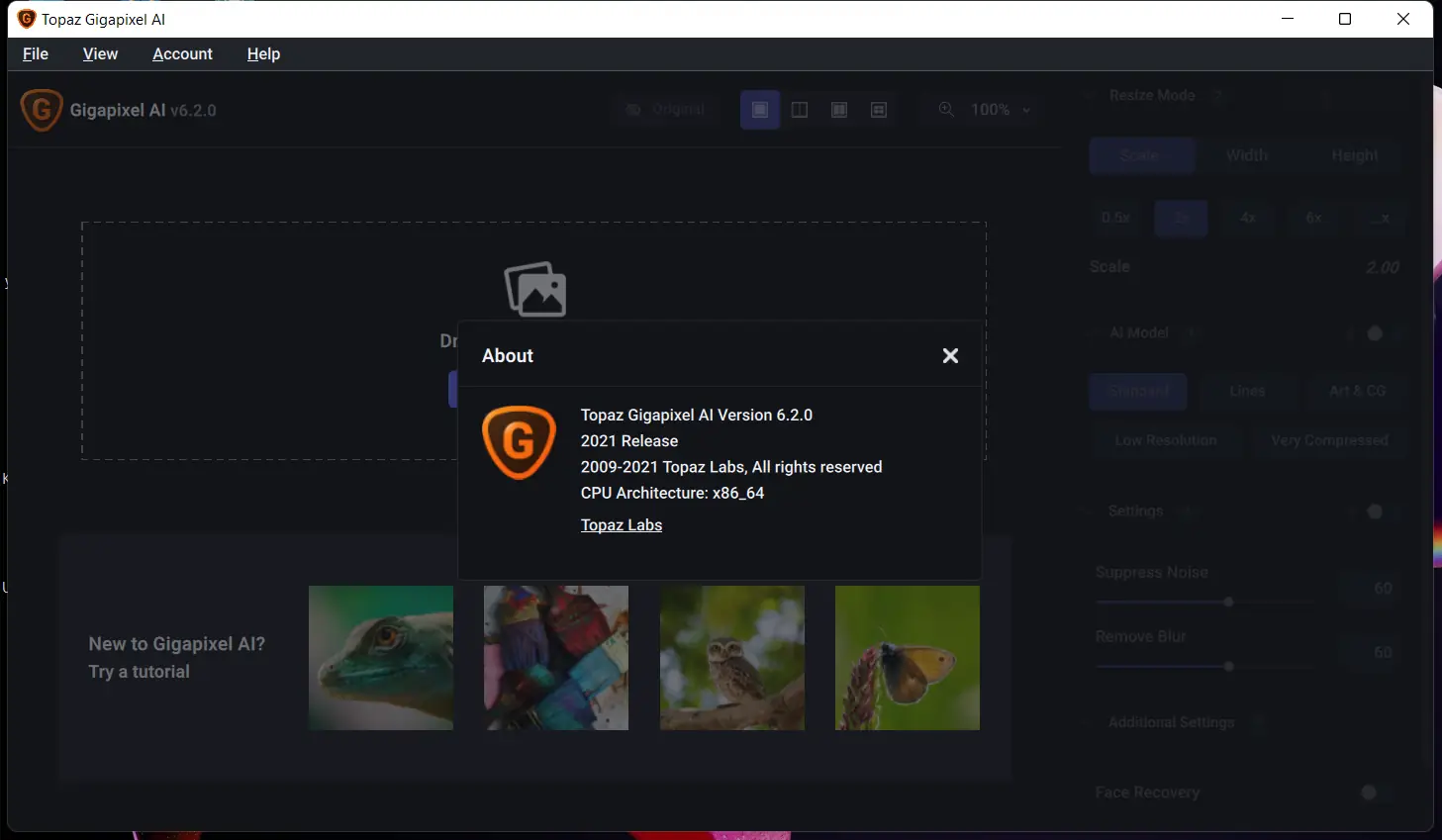Image resolution: width=1442 pixels, height=840 pixels.
Task: Click the Suppress Noise slider
Action: click(x=1204, y=602)
